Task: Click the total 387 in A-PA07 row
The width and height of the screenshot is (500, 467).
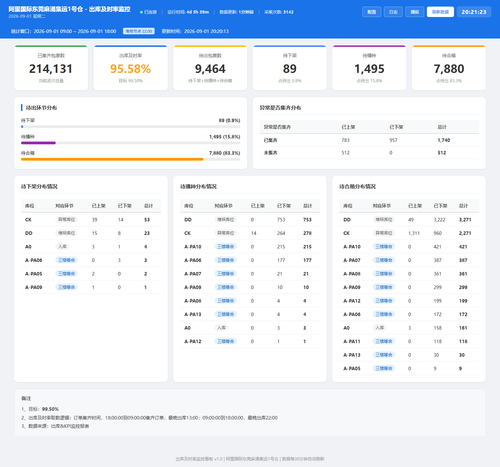Action: click(x=463, y=260)
